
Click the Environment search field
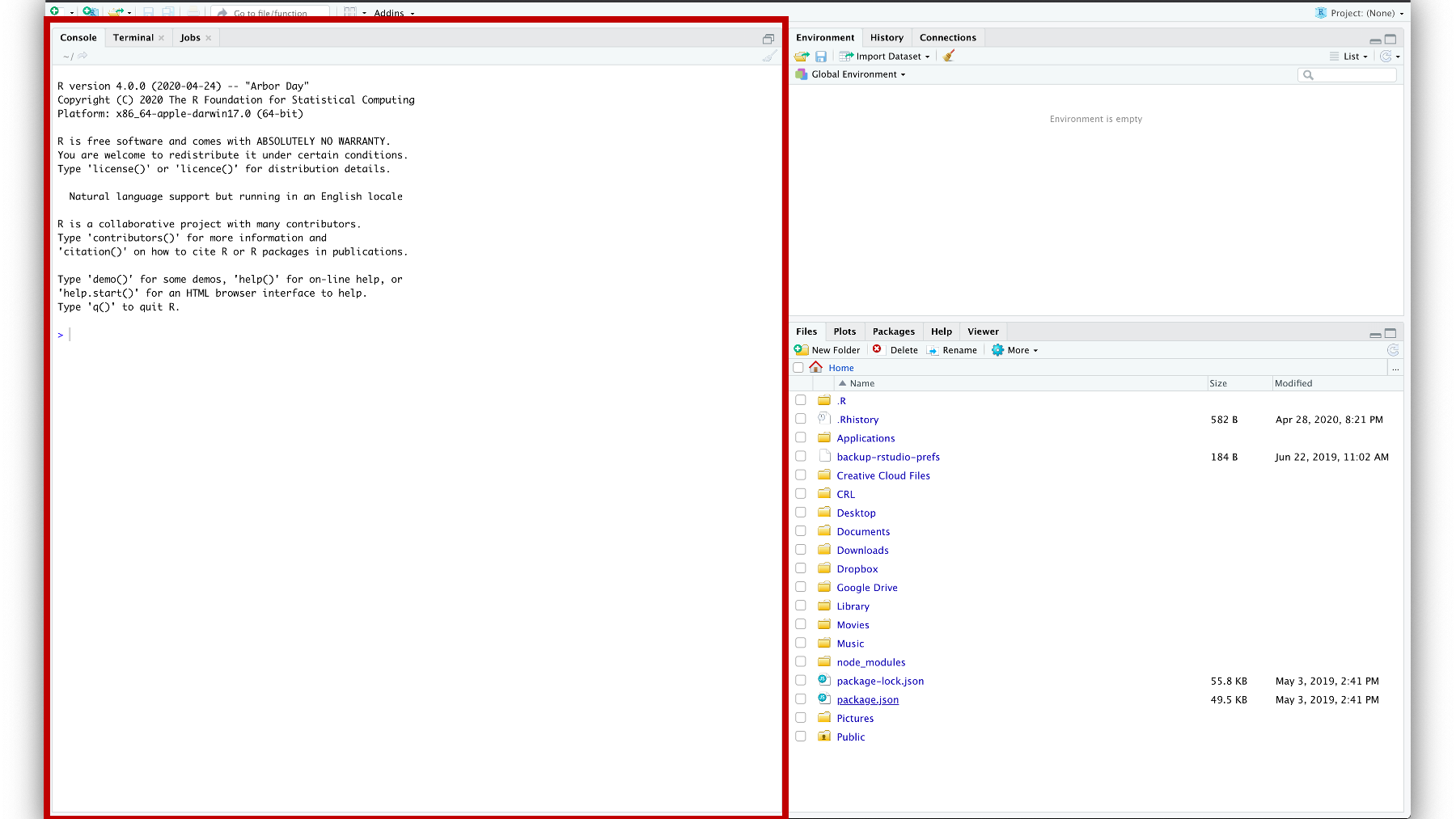1347,75
